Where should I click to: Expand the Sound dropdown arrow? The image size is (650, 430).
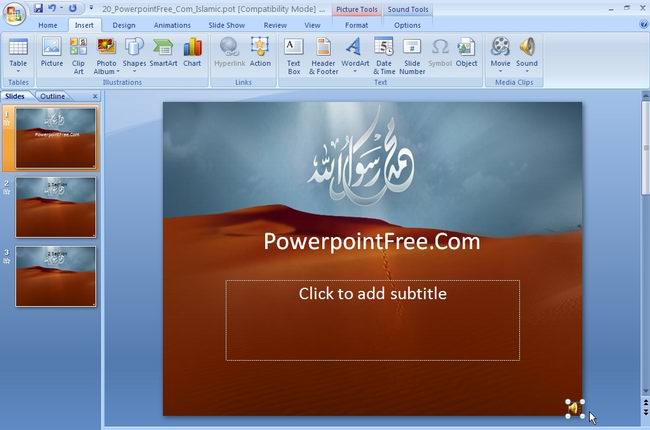[527, 71]
